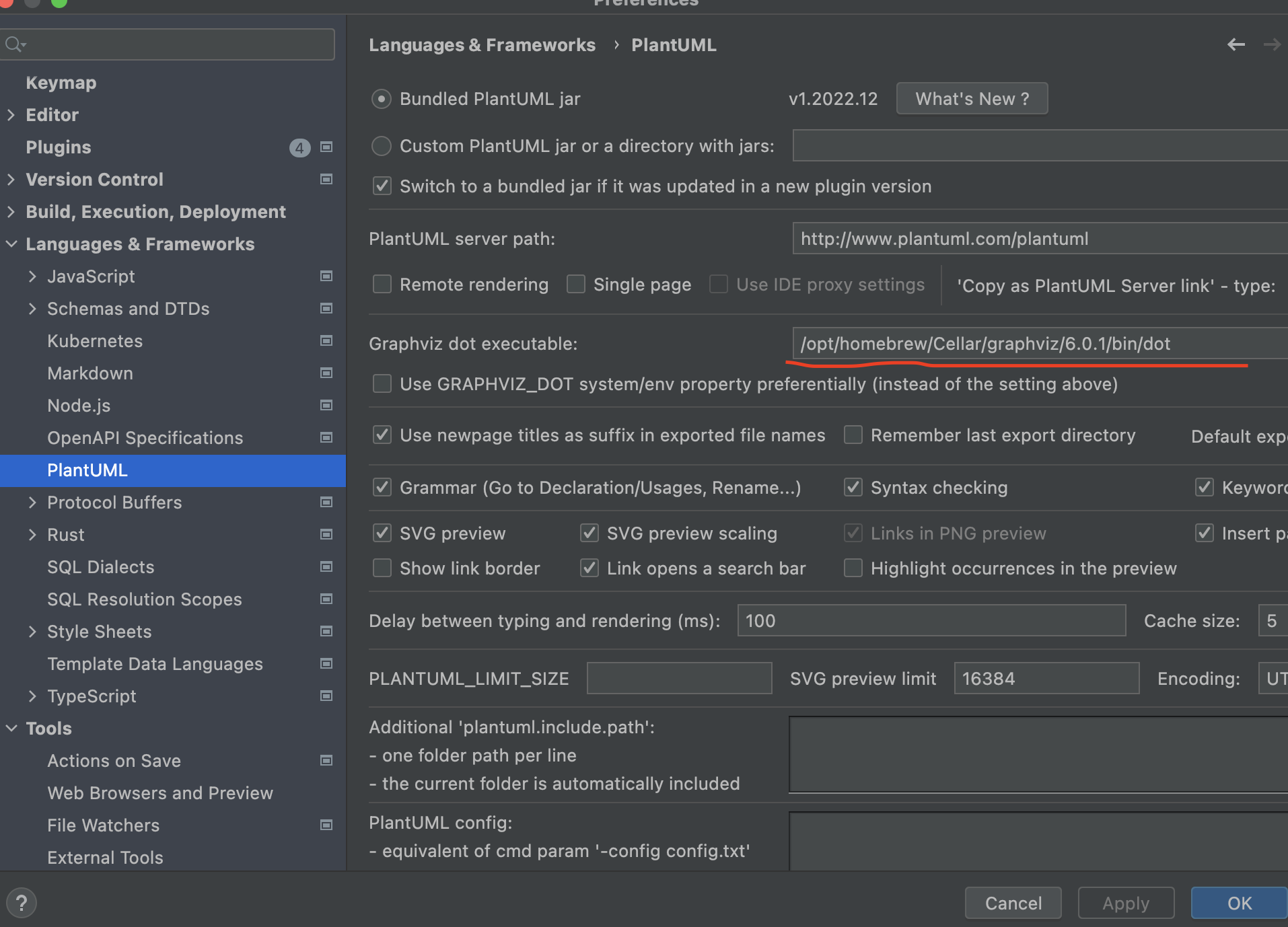Click the PlantUML server path field
Screen dimensions: 1288x927
[1040, 239]
